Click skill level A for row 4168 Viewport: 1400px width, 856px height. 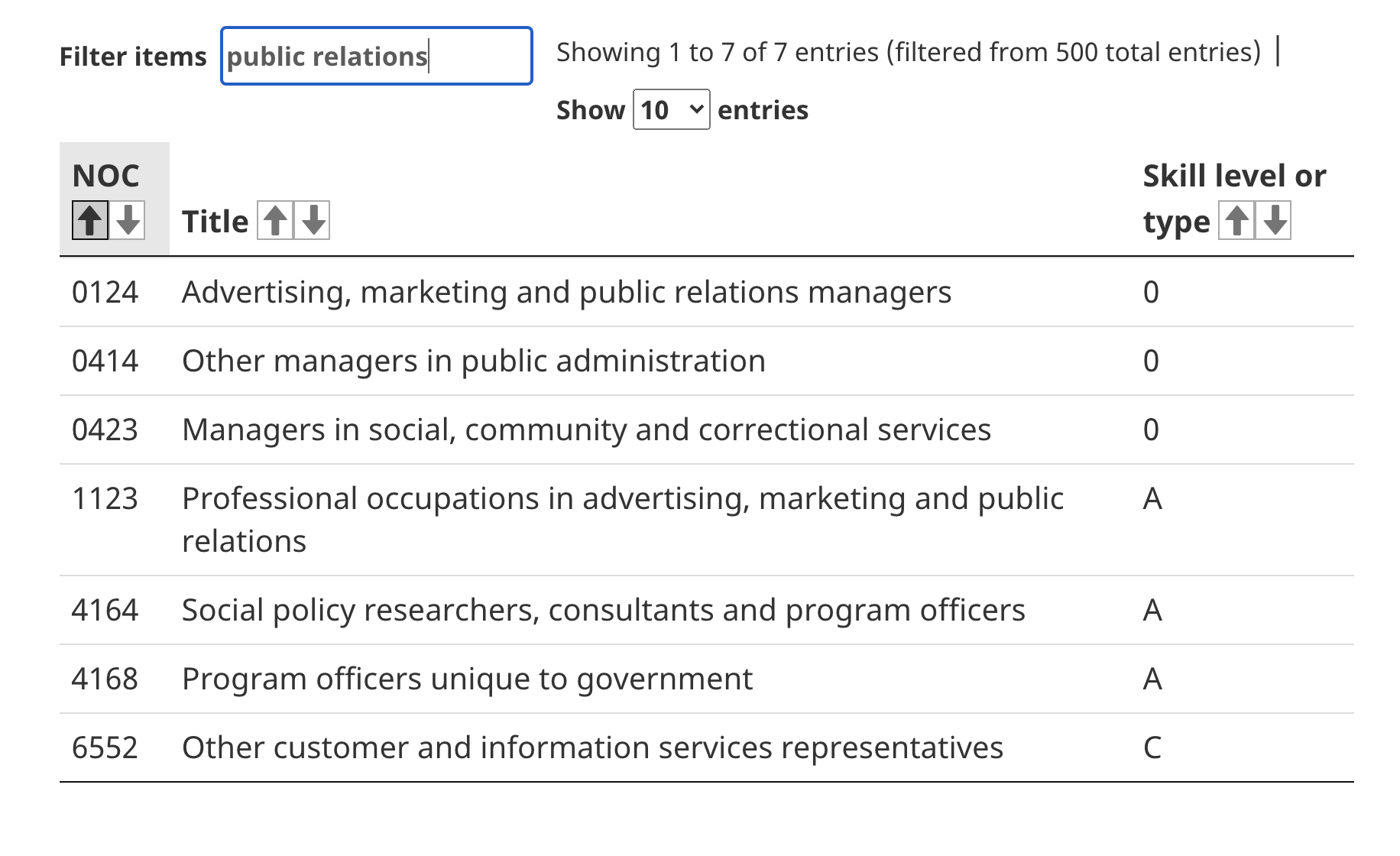[x=1152, y=679]
